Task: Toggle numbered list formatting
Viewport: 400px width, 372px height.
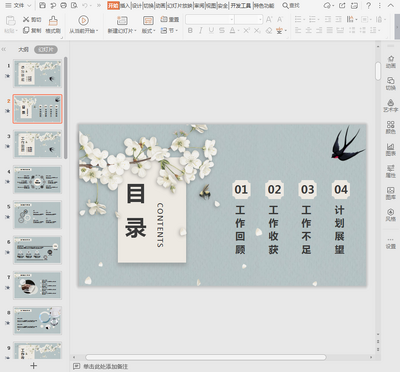Action: point(312,19)
